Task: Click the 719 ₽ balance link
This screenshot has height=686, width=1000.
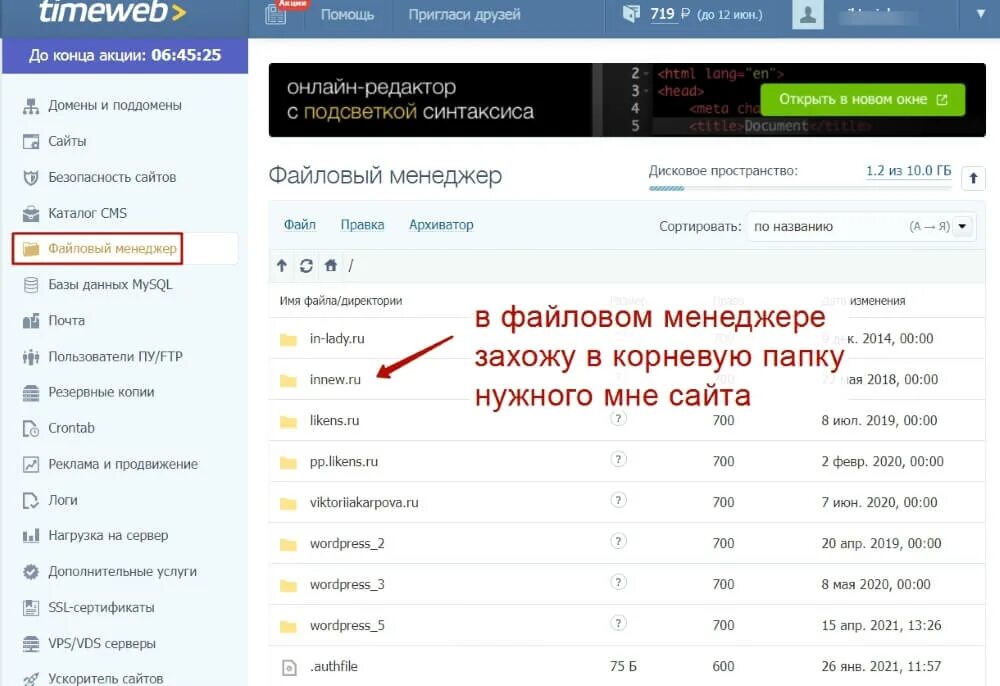Action: [x=668, y=14]
